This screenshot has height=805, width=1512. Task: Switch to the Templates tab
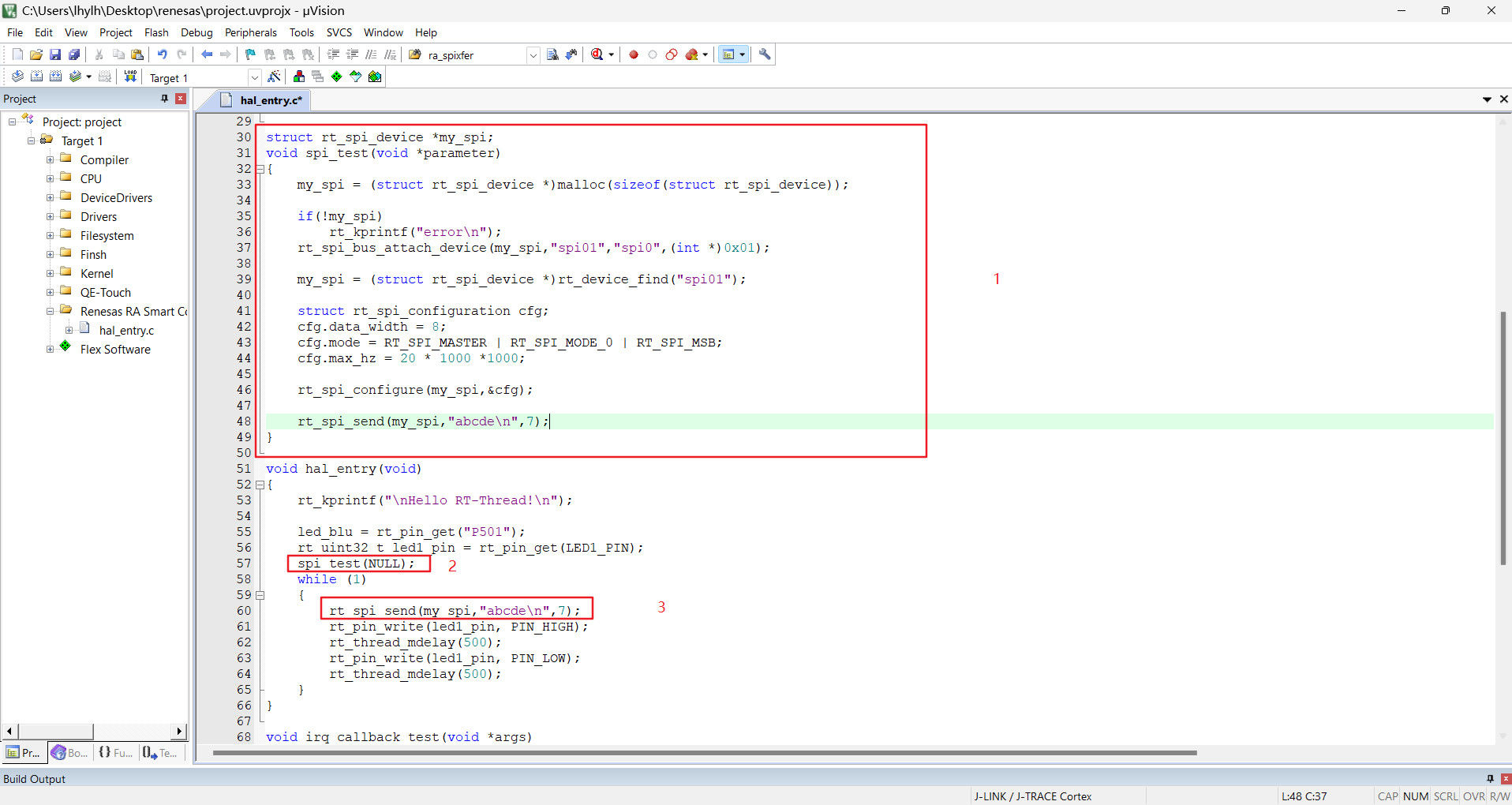tap(161, 753)
